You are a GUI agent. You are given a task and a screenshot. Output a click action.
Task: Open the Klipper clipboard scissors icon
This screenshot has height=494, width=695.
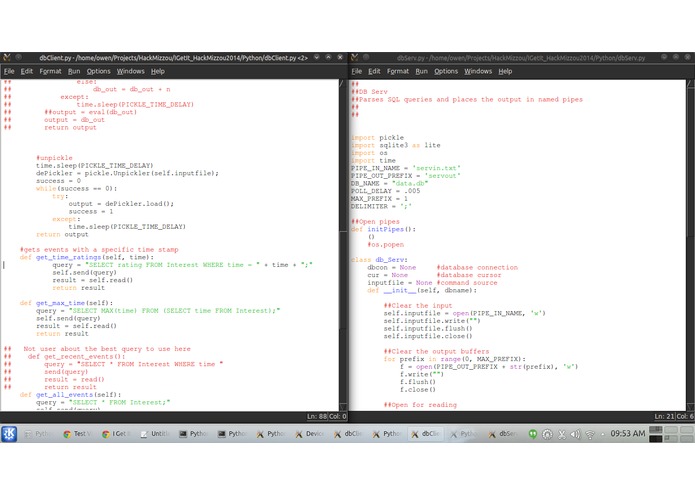(562, 434)
